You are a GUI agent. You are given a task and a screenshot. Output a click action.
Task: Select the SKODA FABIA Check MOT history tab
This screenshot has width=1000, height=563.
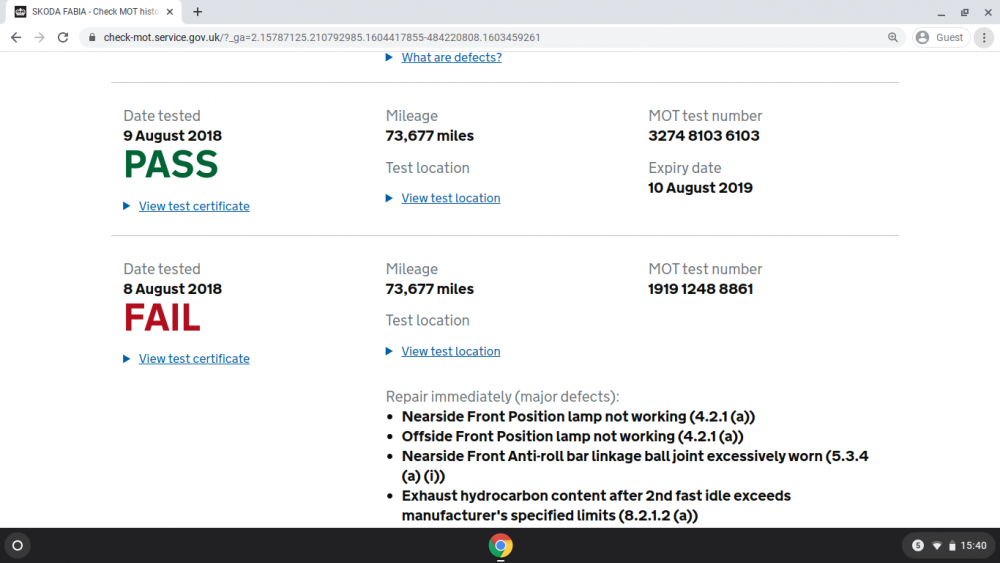tap(94, 11)
